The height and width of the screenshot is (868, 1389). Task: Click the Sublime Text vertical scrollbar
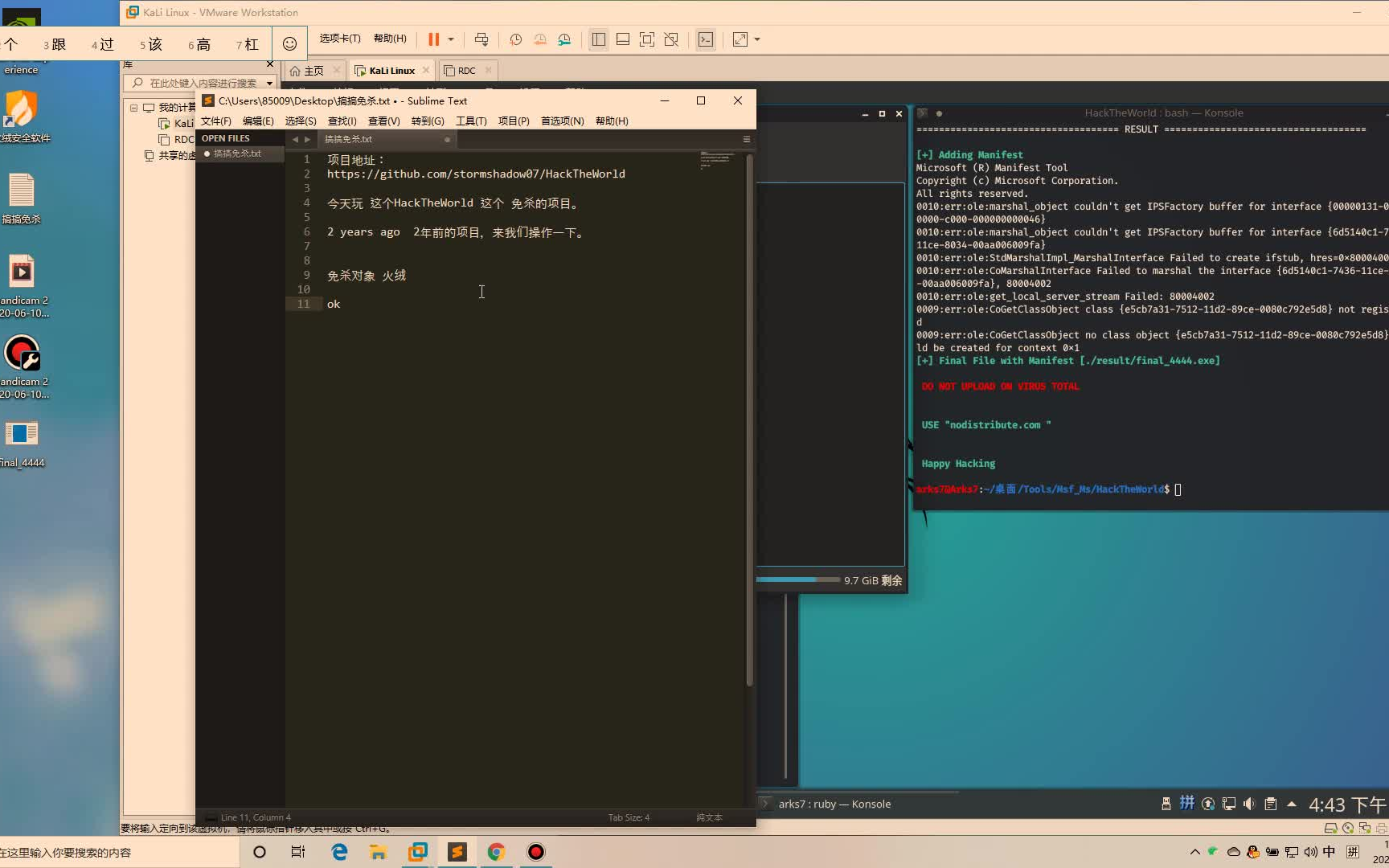point(749,420)
